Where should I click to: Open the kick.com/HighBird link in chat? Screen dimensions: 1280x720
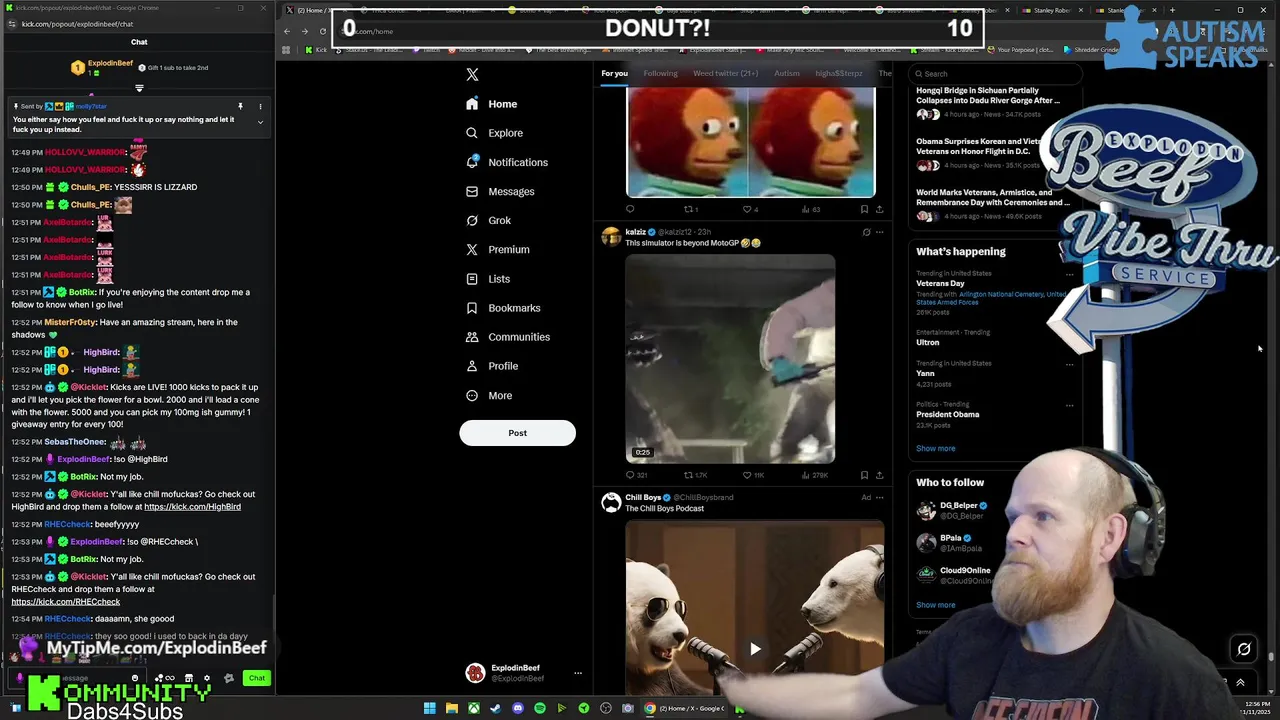click(x=192, y=507)
